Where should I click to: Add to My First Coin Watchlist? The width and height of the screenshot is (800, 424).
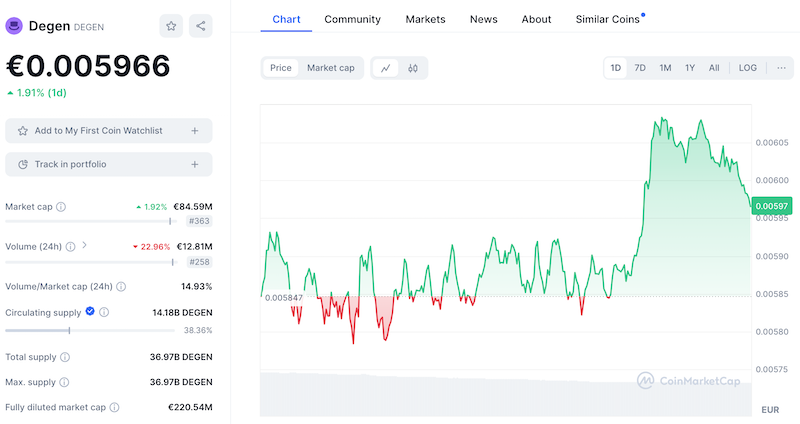click(x=109, y=131)
